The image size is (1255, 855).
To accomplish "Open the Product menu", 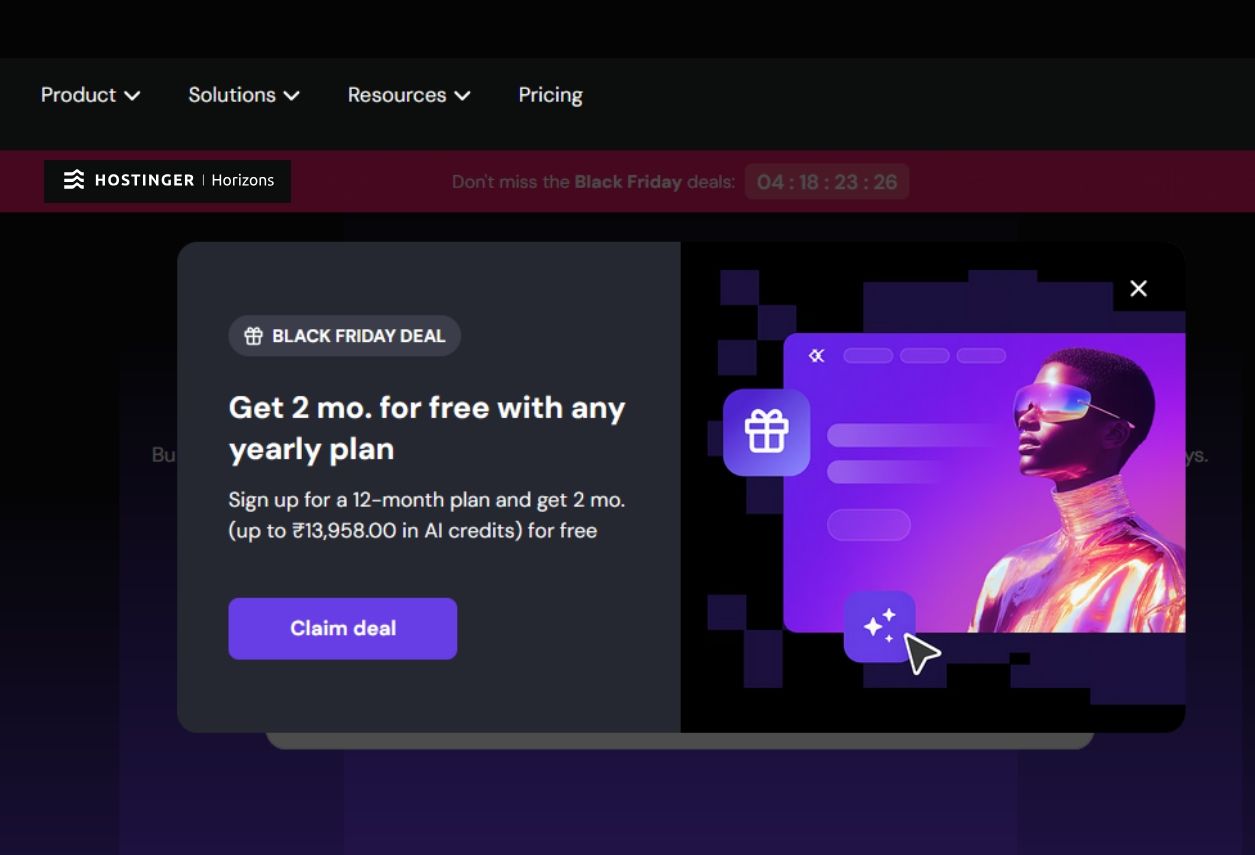I will tap(90, 95).
